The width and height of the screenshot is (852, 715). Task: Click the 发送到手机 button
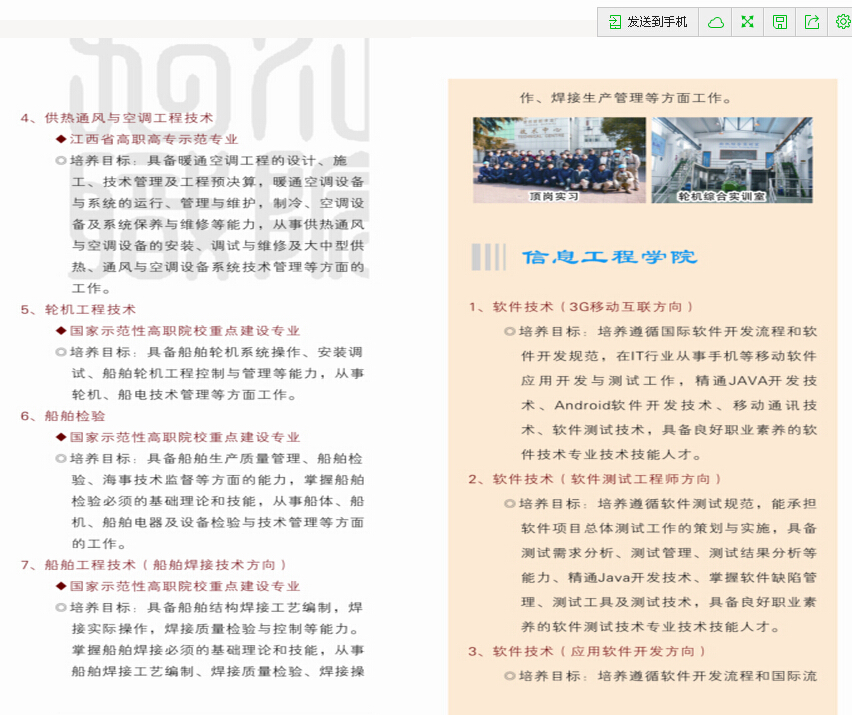click(648, 22)
